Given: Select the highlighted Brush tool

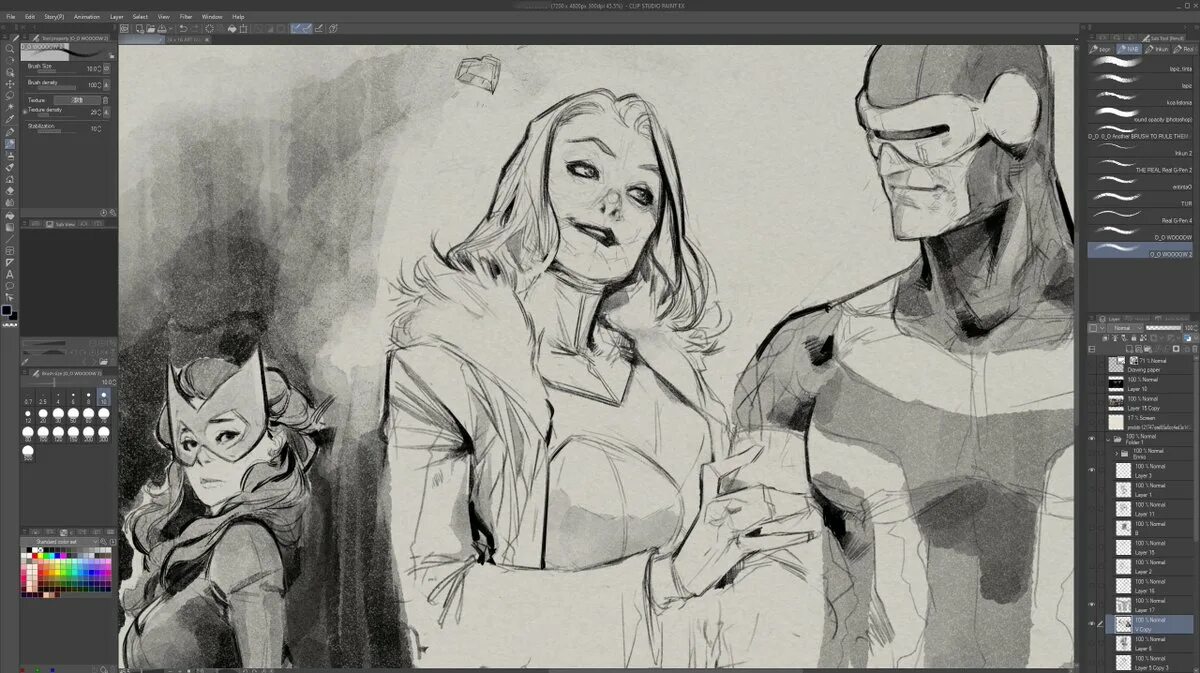Looking at the screenshot, I should (10, 145).
